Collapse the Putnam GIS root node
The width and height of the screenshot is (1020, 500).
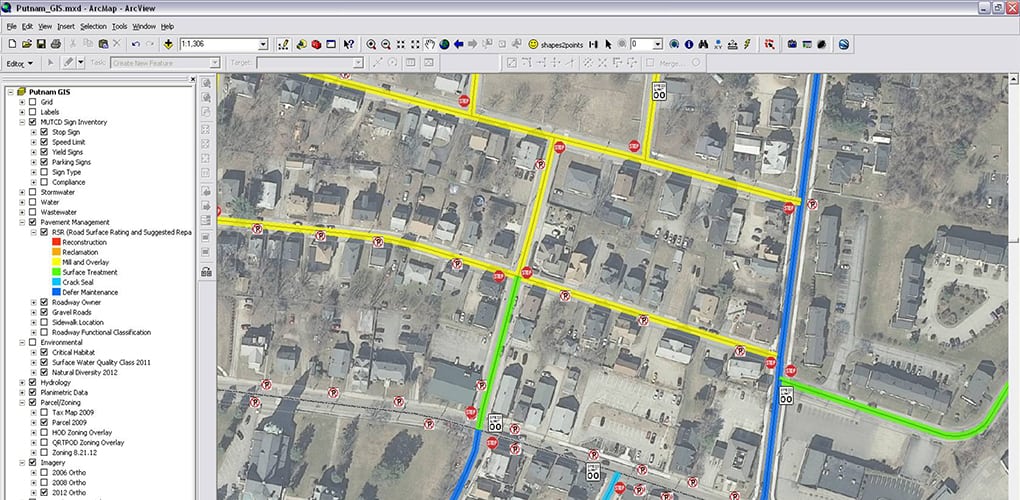pyautogui.click(x=10, y=92)
